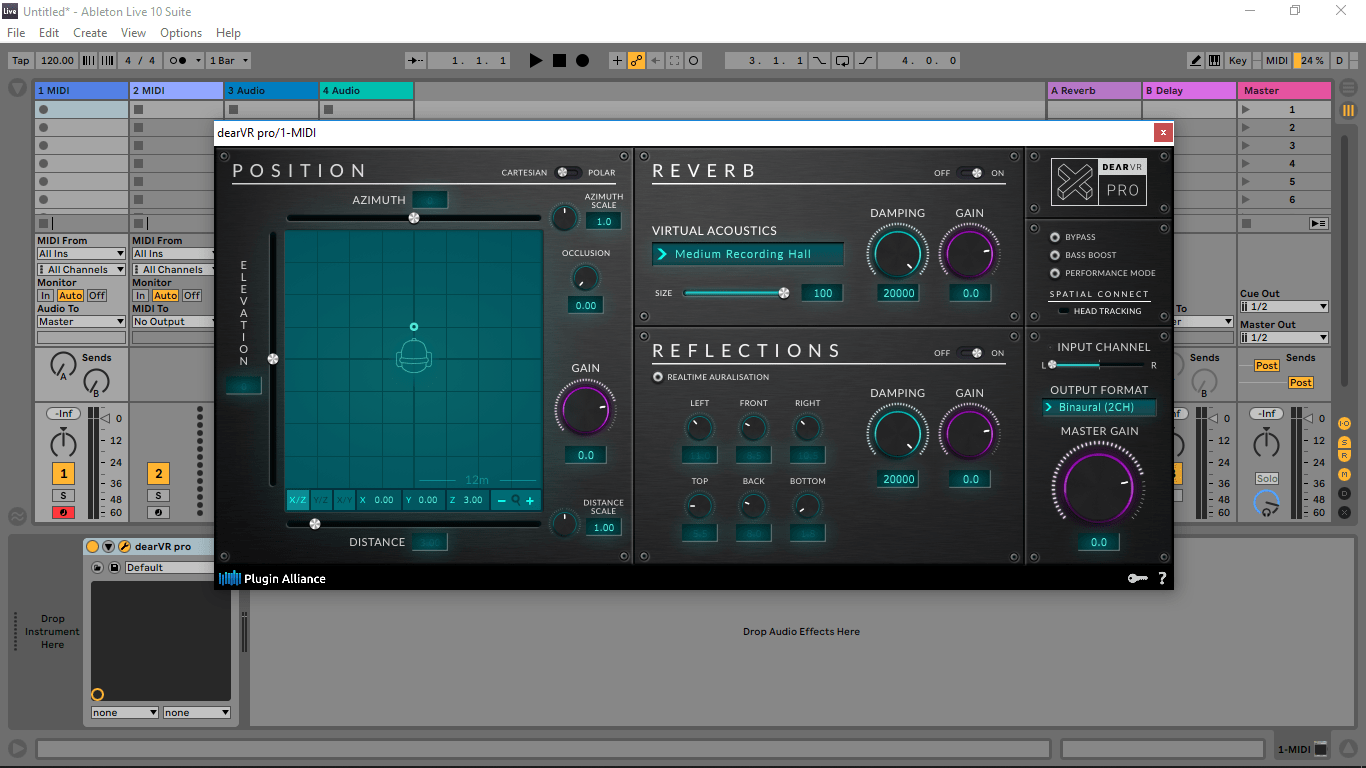Viewport: 1366px width, 768px height.
Task: Open the File menu
Action: (16, 33)
